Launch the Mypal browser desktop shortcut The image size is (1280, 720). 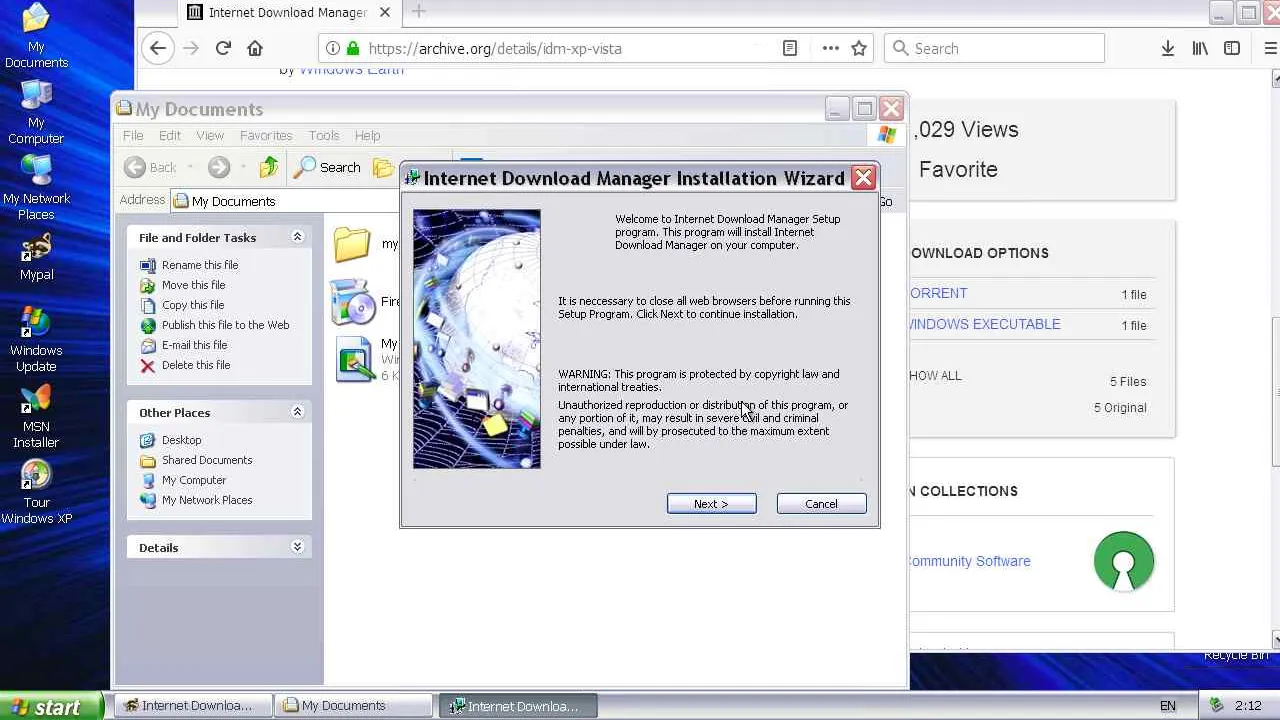[x=36, y=257]
